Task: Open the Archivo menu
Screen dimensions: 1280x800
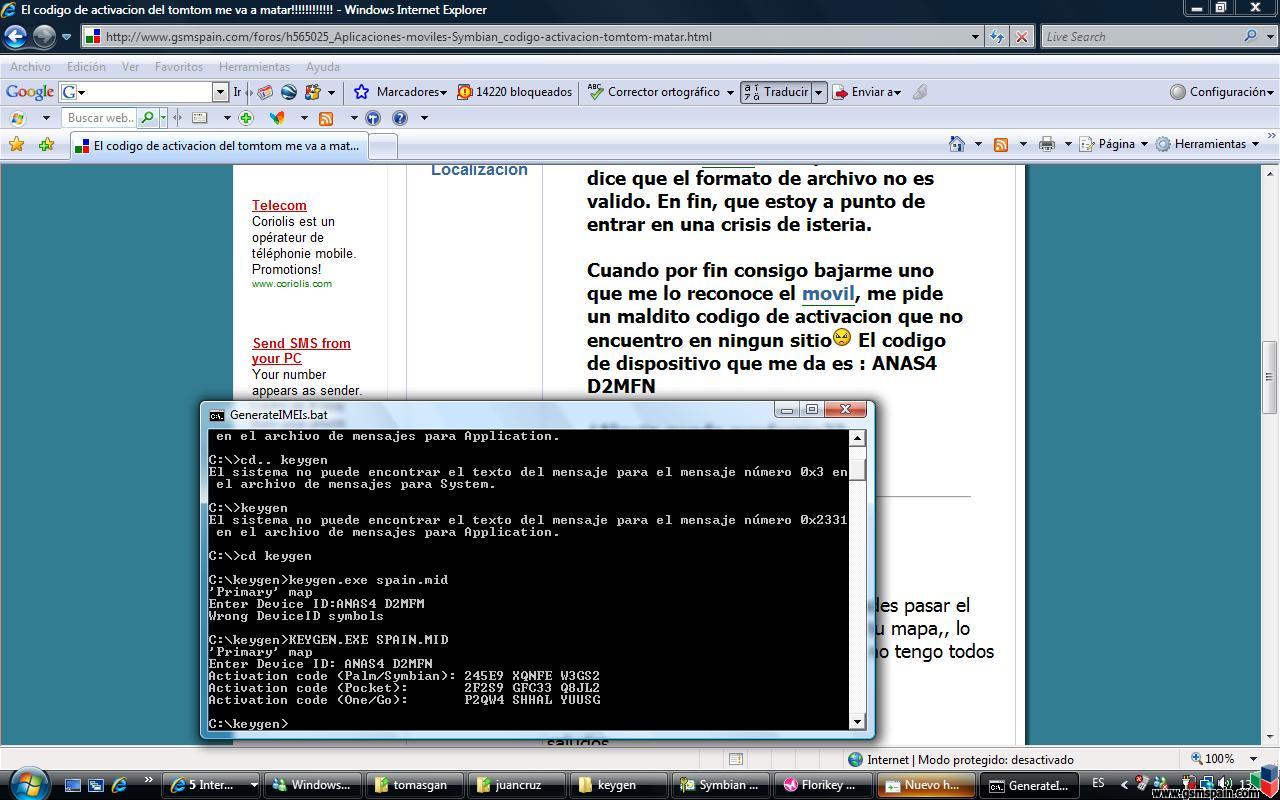Action: (30, 67)
